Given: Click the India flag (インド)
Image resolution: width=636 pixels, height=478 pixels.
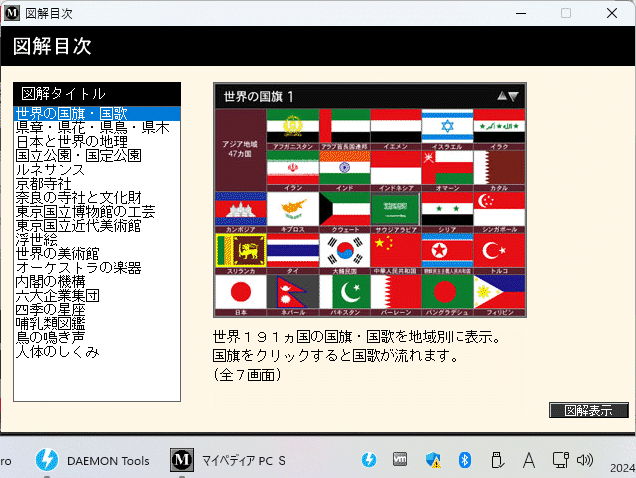Looking at the screenshot, I should (343, 166).
